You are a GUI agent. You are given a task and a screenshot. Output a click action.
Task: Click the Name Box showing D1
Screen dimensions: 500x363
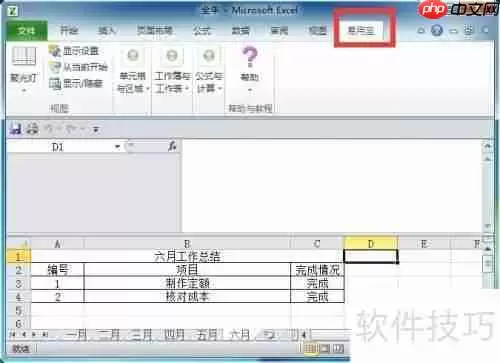point(58,147)
